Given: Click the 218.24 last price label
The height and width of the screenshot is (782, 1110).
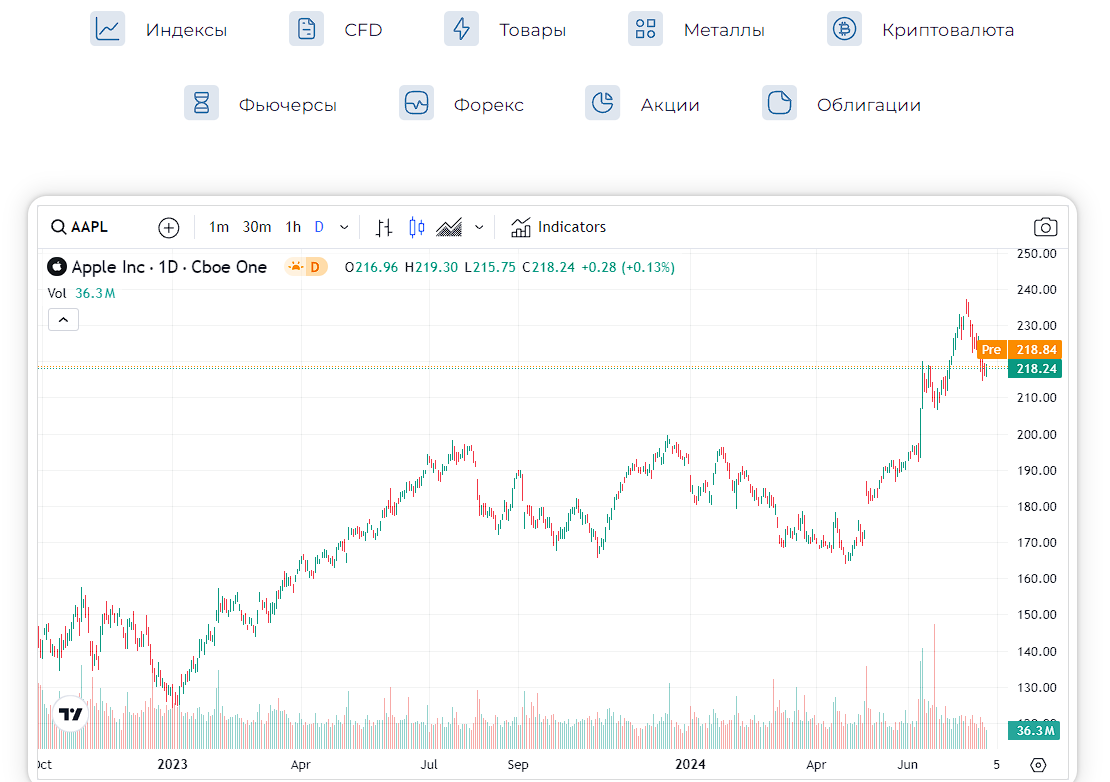Looking at the screenshot, I should click(1035, 369).
